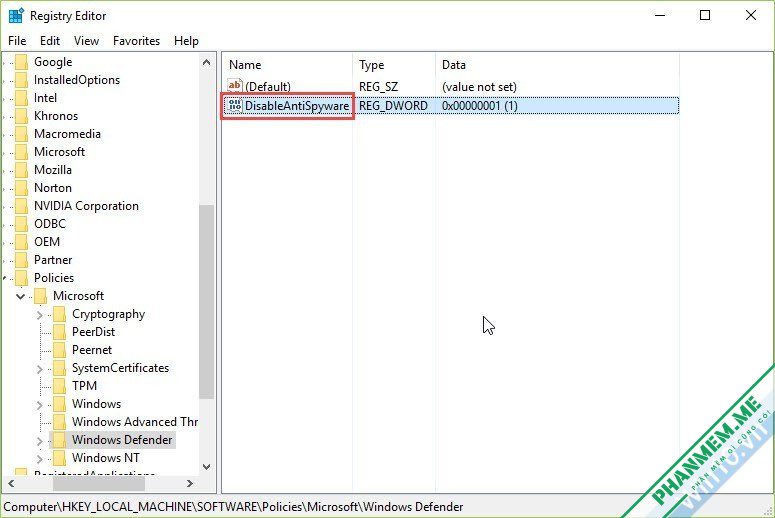Open the File menu

(17, 41)
